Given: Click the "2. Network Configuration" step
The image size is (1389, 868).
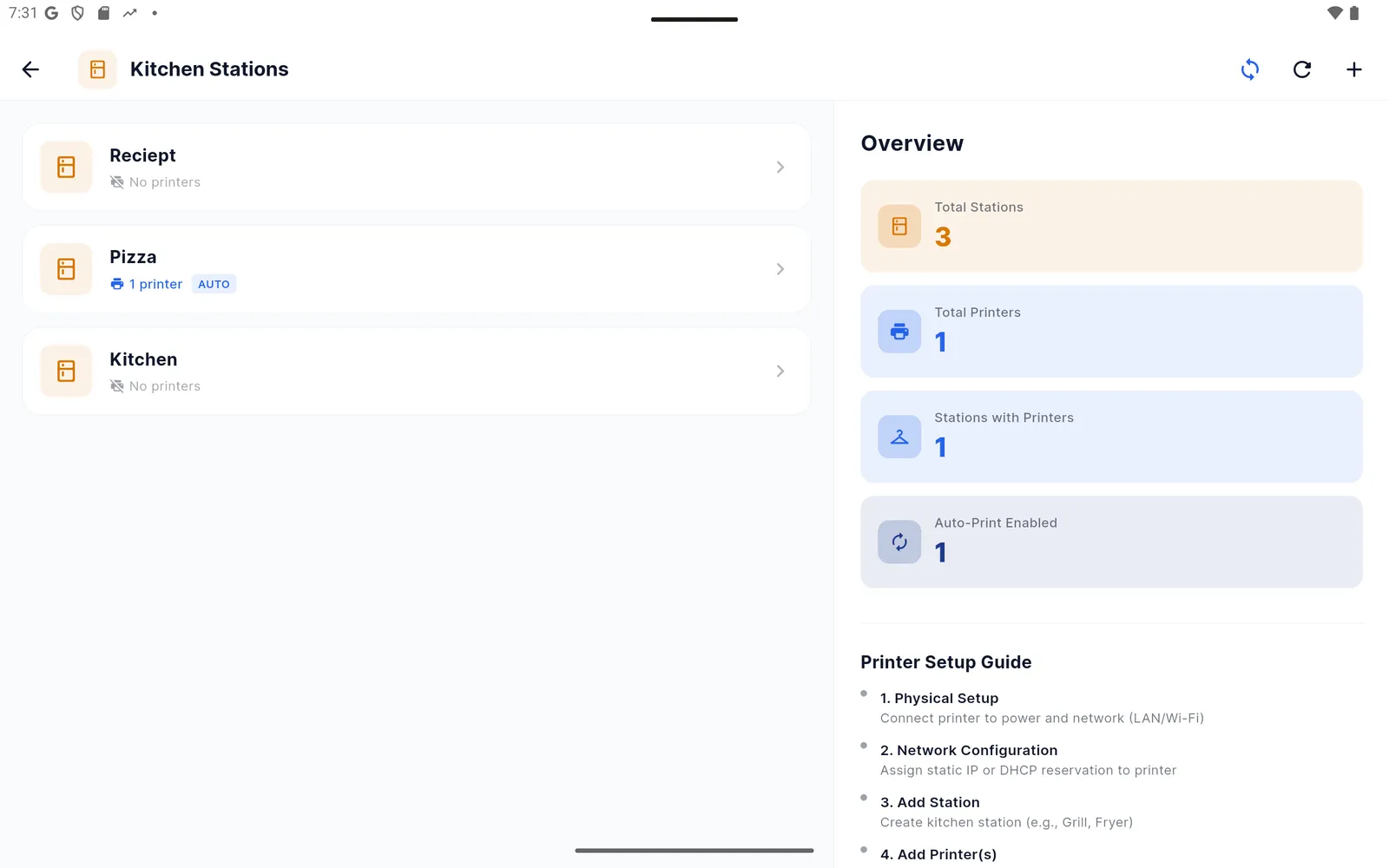Looking at the screenshot, I should coord(969,750).
